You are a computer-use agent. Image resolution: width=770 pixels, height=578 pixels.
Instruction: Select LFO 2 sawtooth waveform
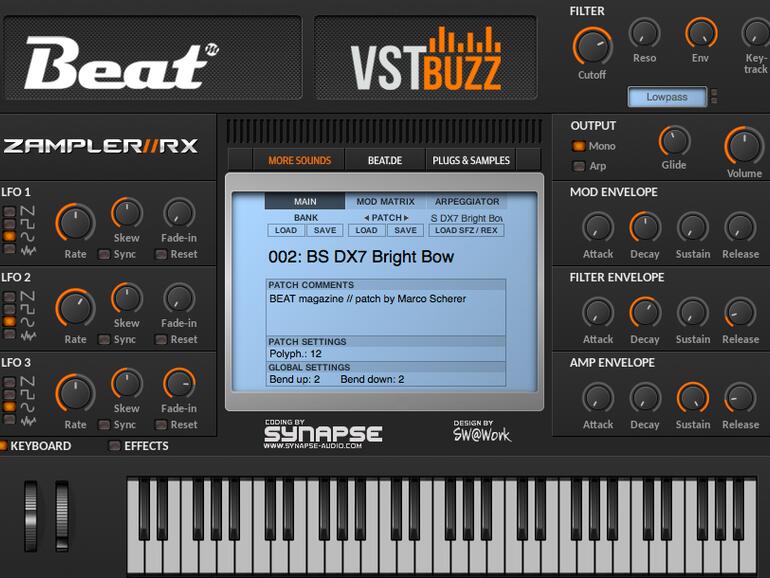tap(9, 297)
